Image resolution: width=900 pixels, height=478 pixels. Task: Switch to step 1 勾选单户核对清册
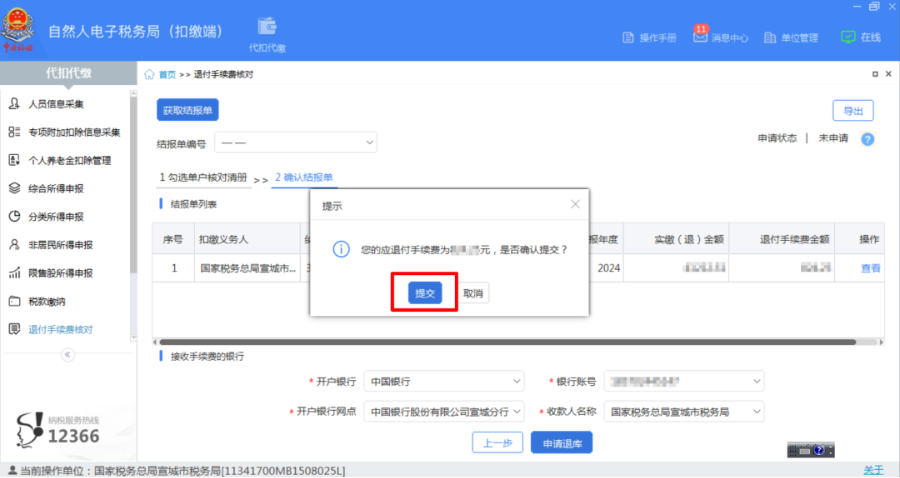(x=203, y=177)
